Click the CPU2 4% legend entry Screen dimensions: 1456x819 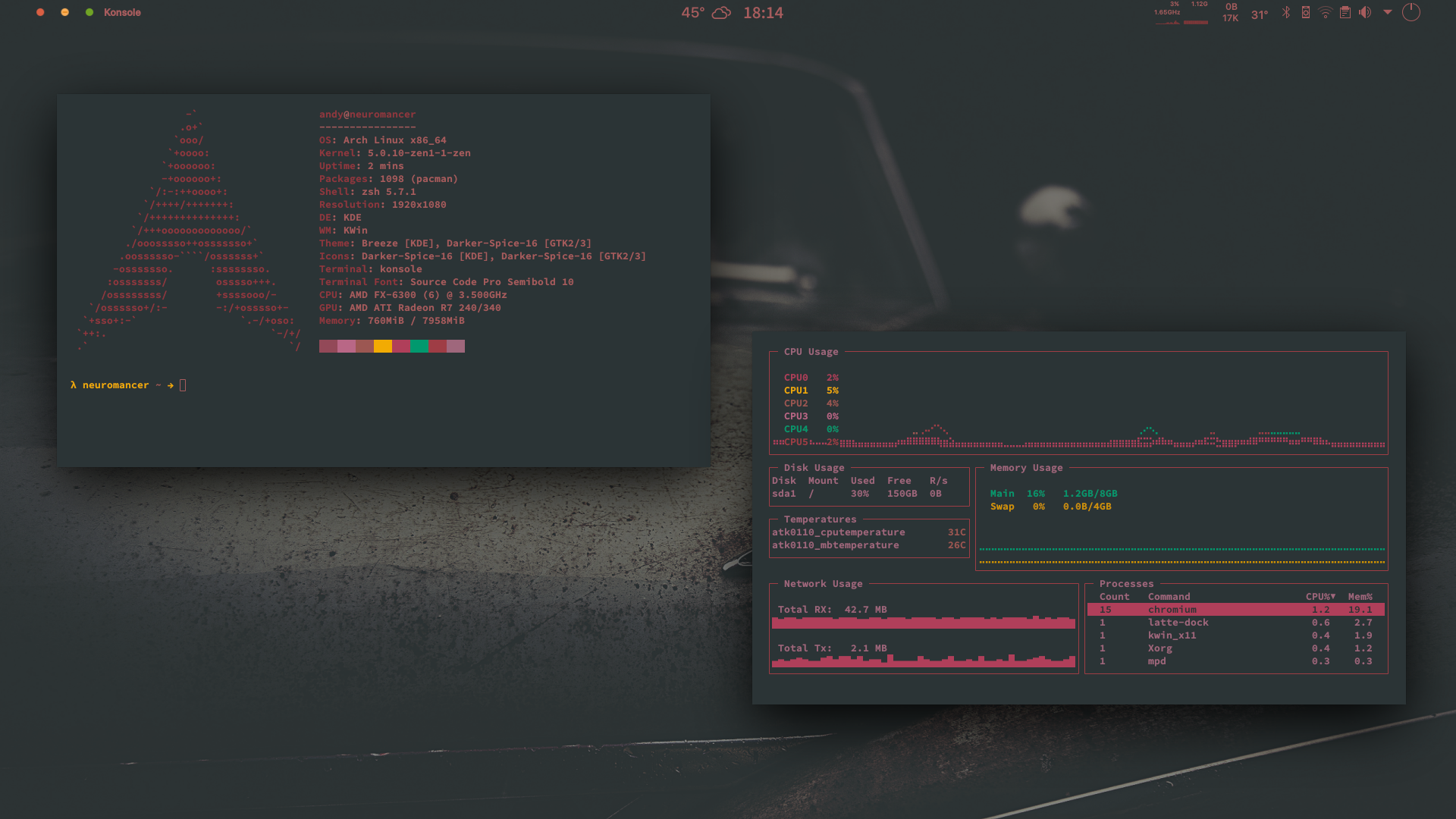tap(811, 403)
